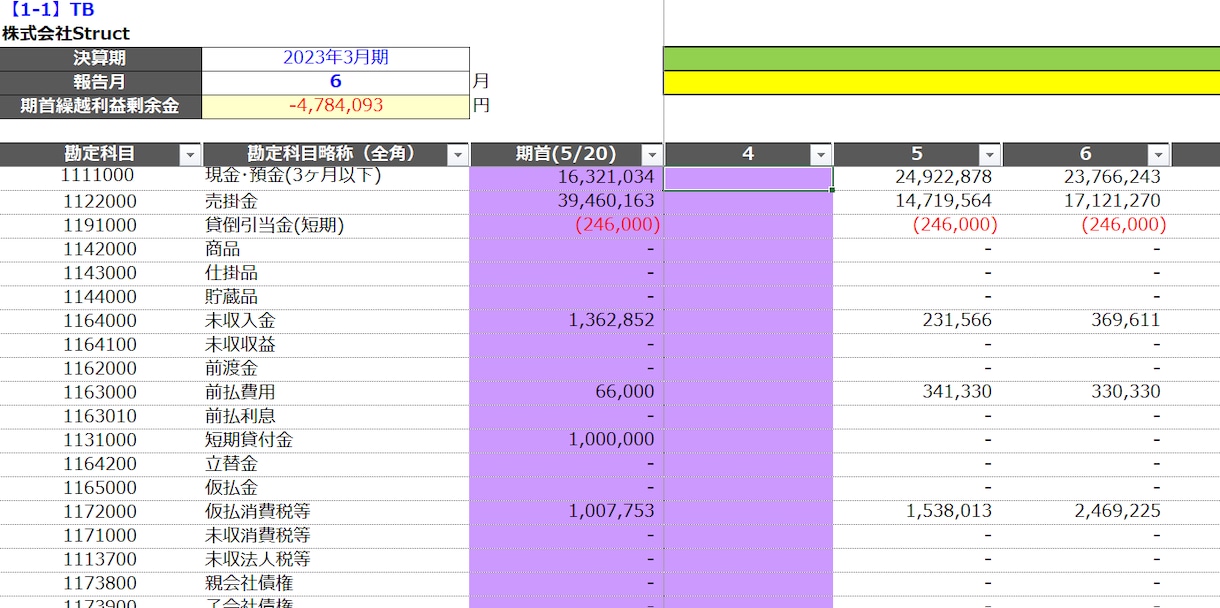Open filter dropdown for column 6
This screenshot has width=1220, height=608.
click(1159, 155)
